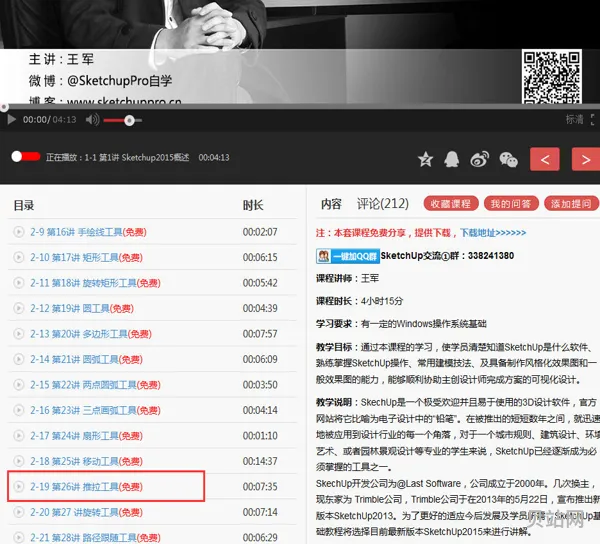Viewport: 600px width, 544px height.
Task: Open lesson 2-21 第28讲 路径跟随工具
Action: [95, 537]
